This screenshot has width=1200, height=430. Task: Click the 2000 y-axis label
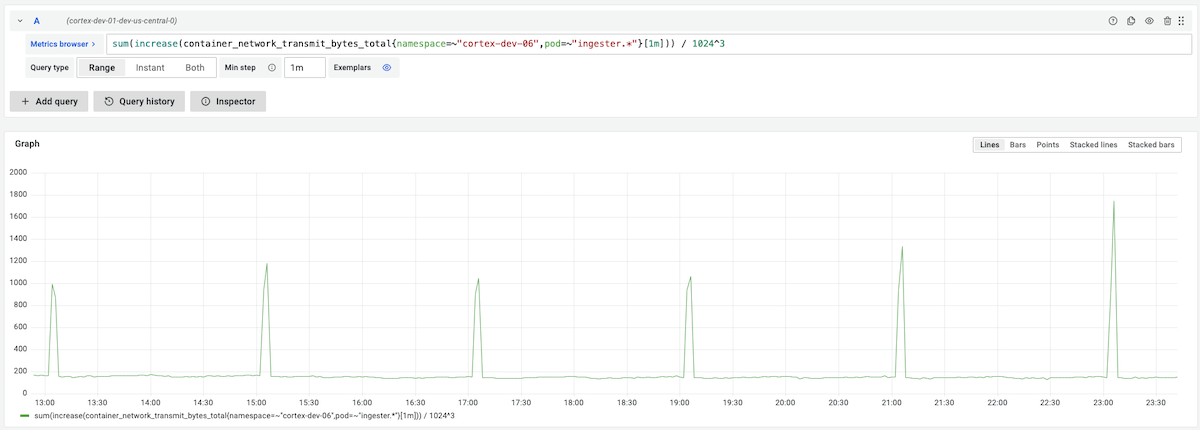[x=18, y=172]
